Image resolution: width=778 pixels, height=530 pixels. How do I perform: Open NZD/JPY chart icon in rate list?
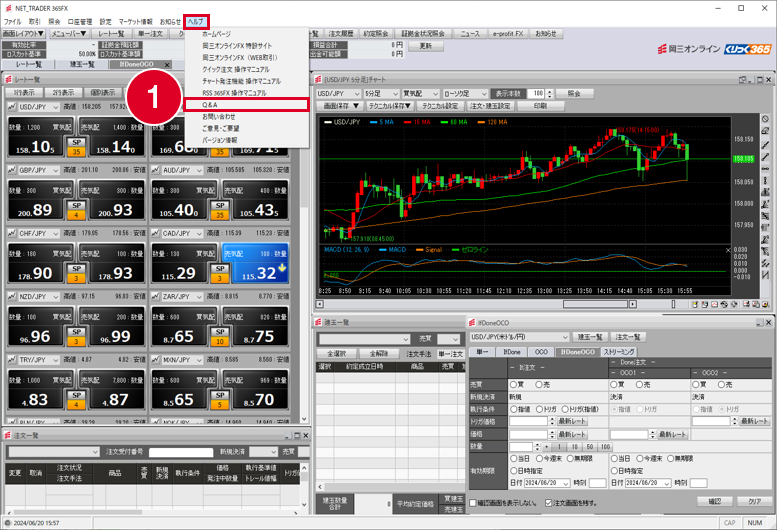tap(11, 296)
